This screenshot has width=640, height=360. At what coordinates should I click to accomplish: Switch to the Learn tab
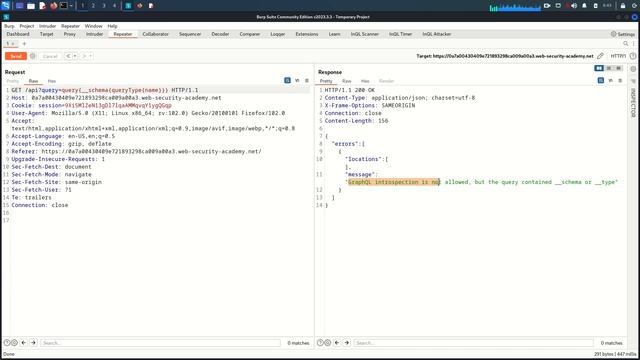pyautogui.click(x=334, y=34)
